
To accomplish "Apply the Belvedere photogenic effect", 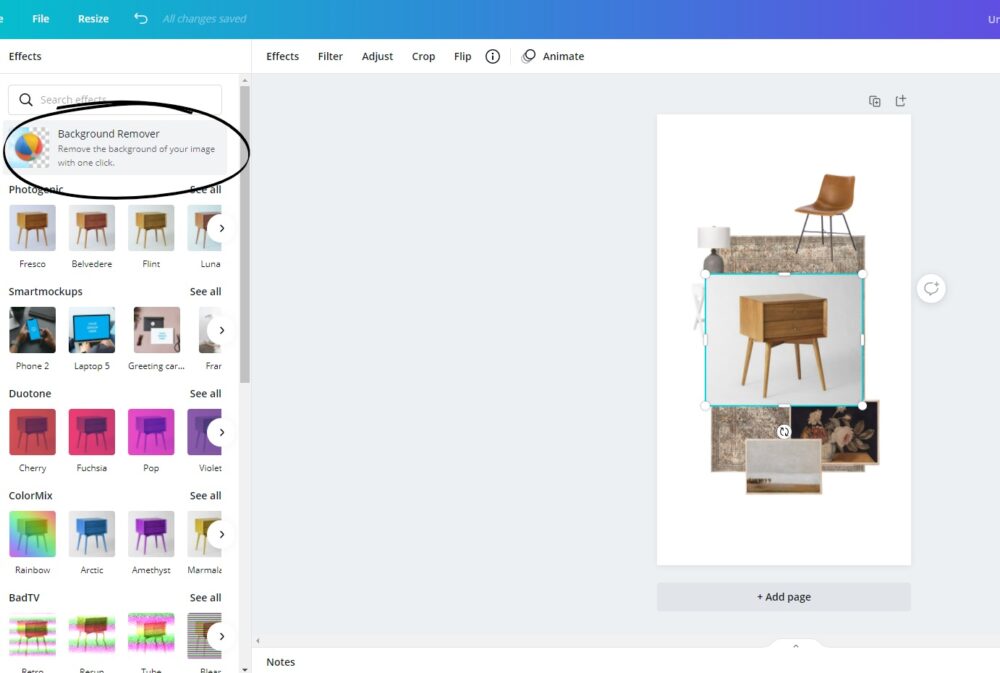I will coord(92,228).
